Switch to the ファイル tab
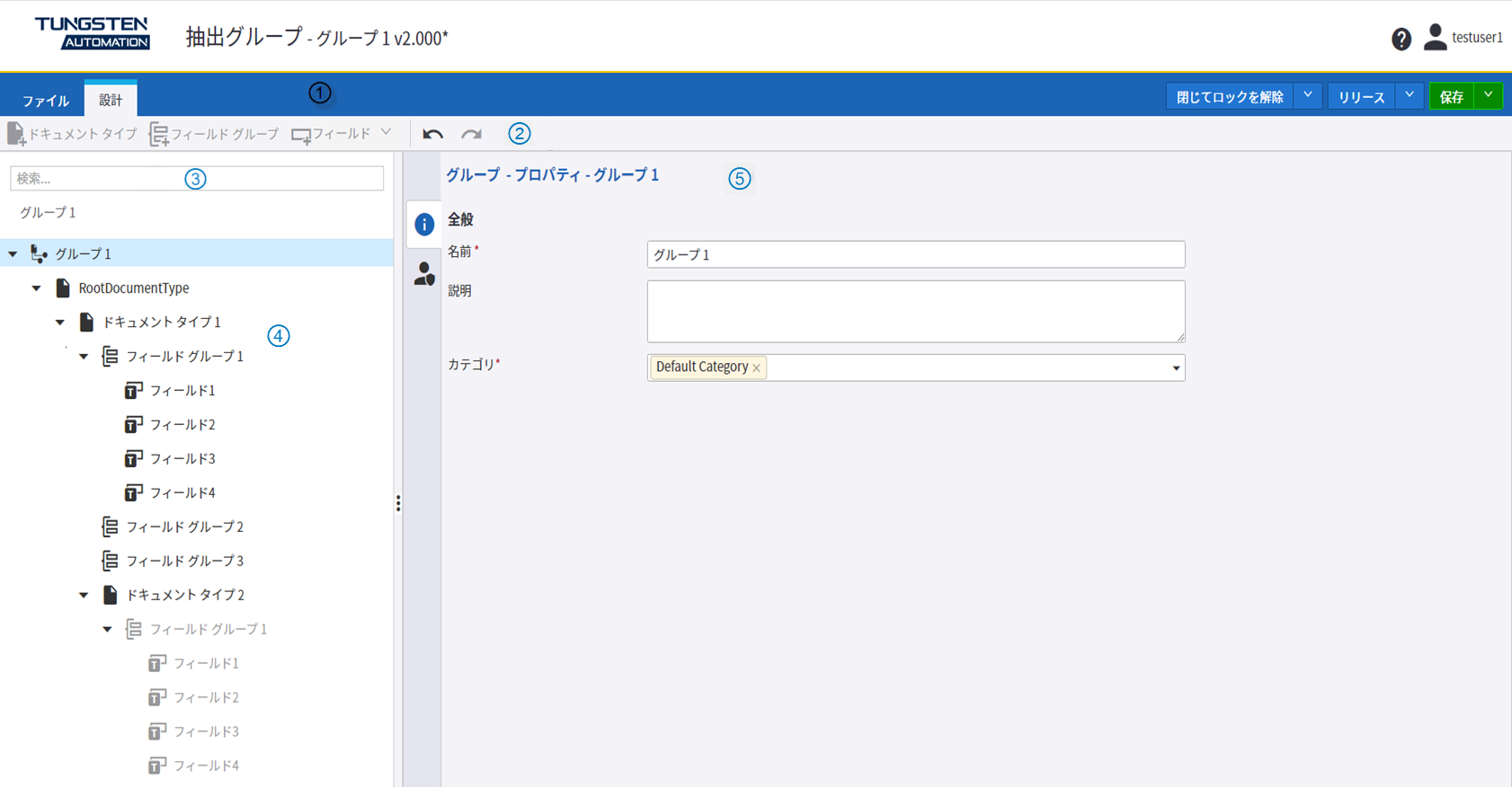Viewport: 1512px width, 788px height. click(45, 100)
